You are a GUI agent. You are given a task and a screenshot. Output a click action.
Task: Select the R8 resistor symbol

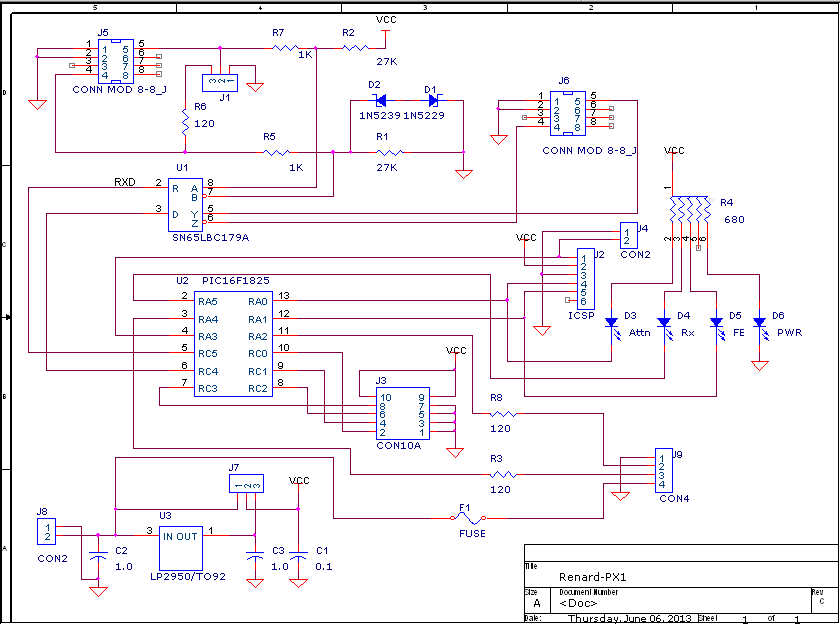tap(503, 414)
